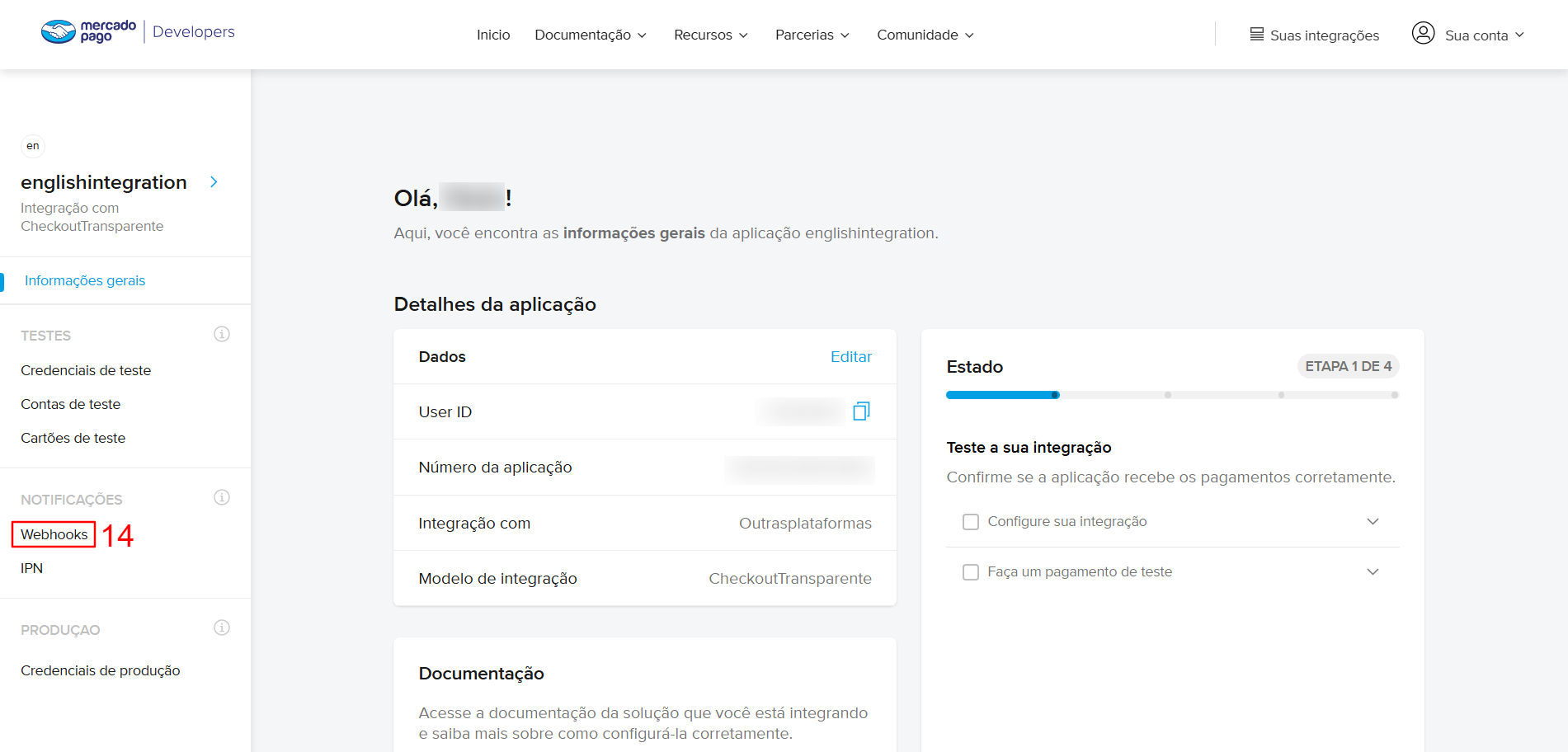
Task: Click the Suas integrações link
Action: (x=1325, y=35)
